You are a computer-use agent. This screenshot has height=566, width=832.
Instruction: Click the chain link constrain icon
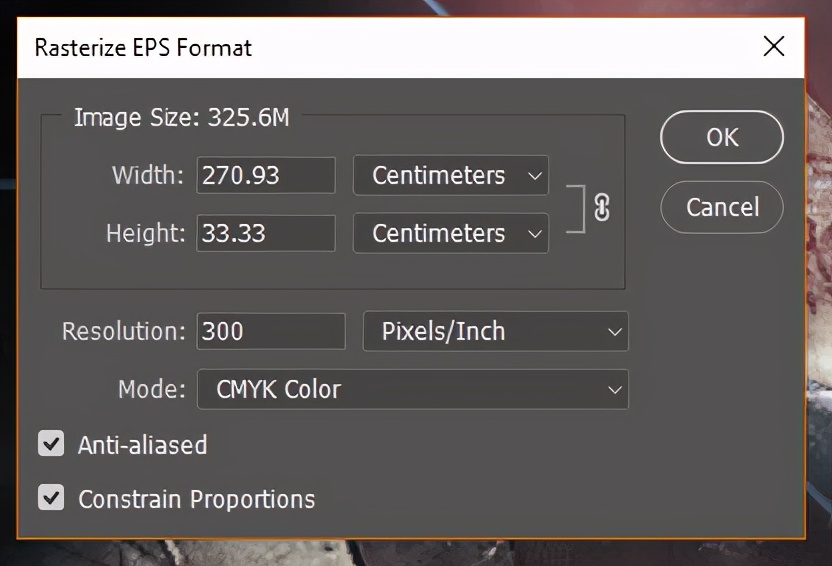coord(602,206)
